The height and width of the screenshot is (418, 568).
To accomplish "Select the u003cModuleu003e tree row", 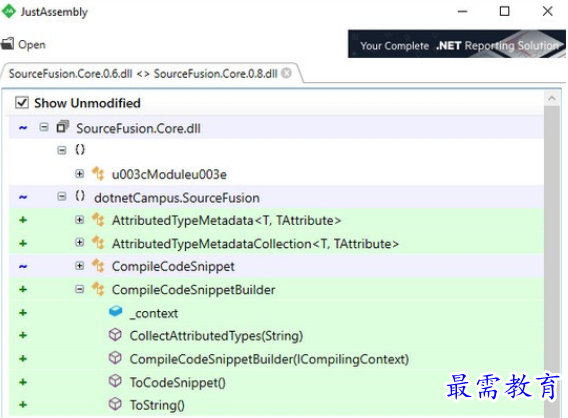I will tap(276, 174).
